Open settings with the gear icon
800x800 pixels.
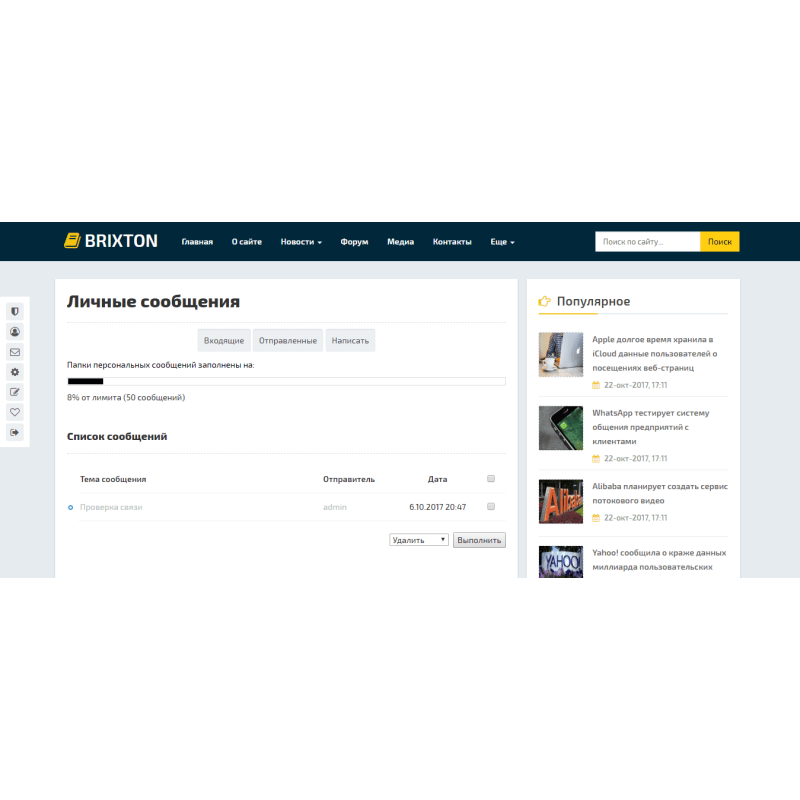(14, 371)
